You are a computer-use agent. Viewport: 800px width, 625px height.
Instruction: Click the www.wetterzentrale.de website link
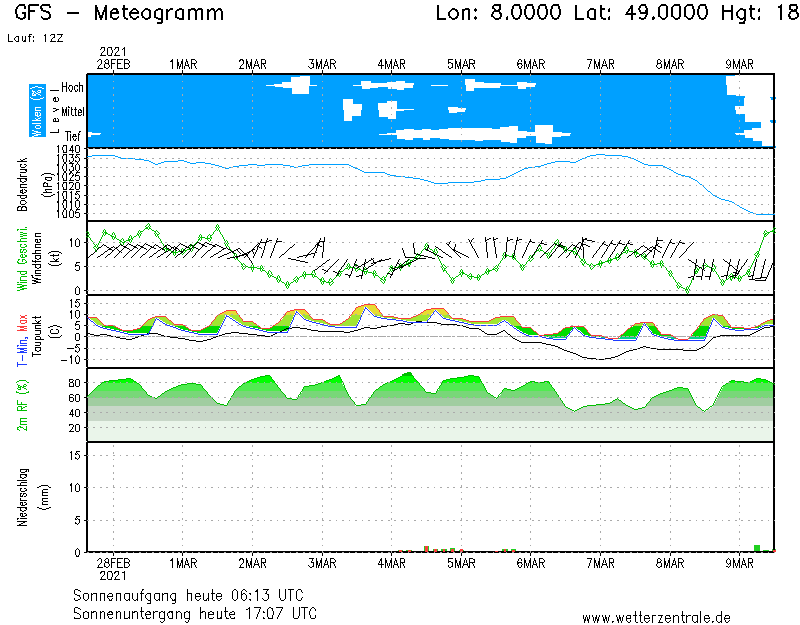pyautogui.click(x=656, y=617)
